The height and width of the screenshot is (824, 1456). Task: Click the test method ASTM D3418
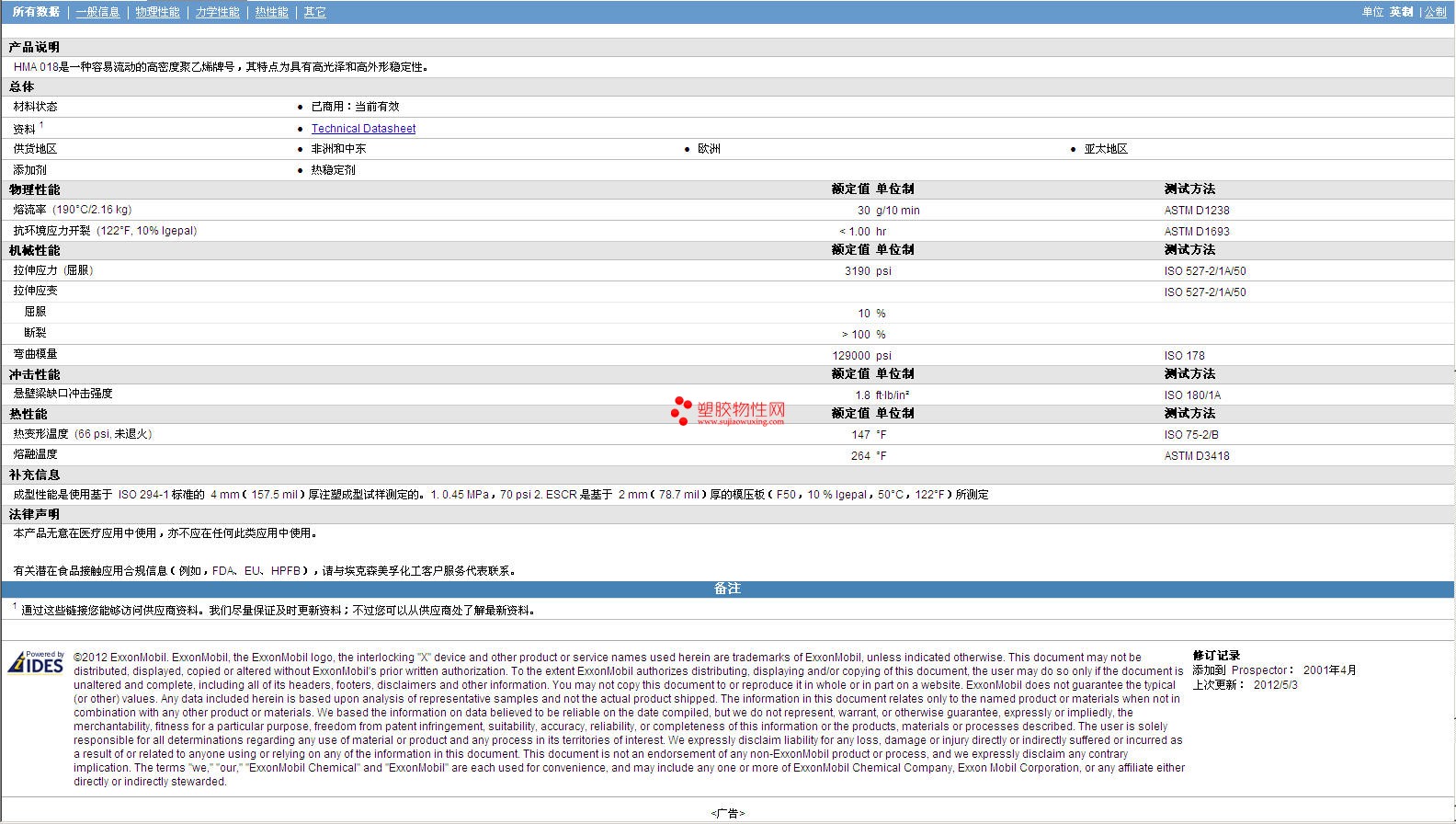[x=1197, y=456]
